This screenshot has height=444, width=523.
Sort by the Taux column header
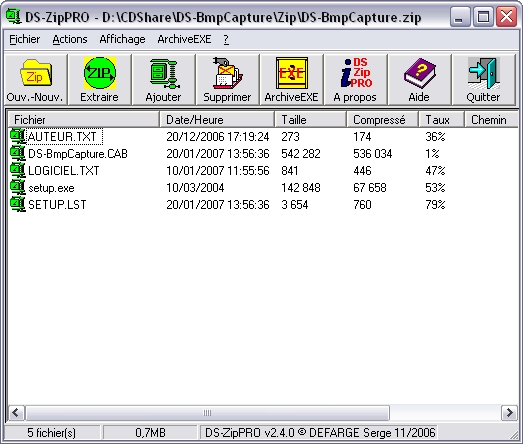[442, 120]
